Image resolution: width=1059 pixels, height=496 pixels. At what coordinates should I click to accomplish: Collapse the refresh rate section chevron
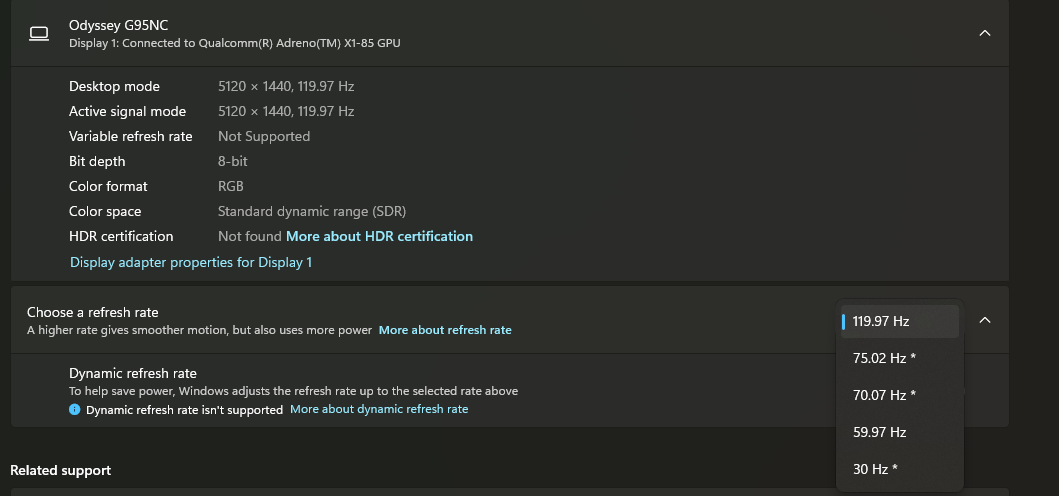click(984, 320)
